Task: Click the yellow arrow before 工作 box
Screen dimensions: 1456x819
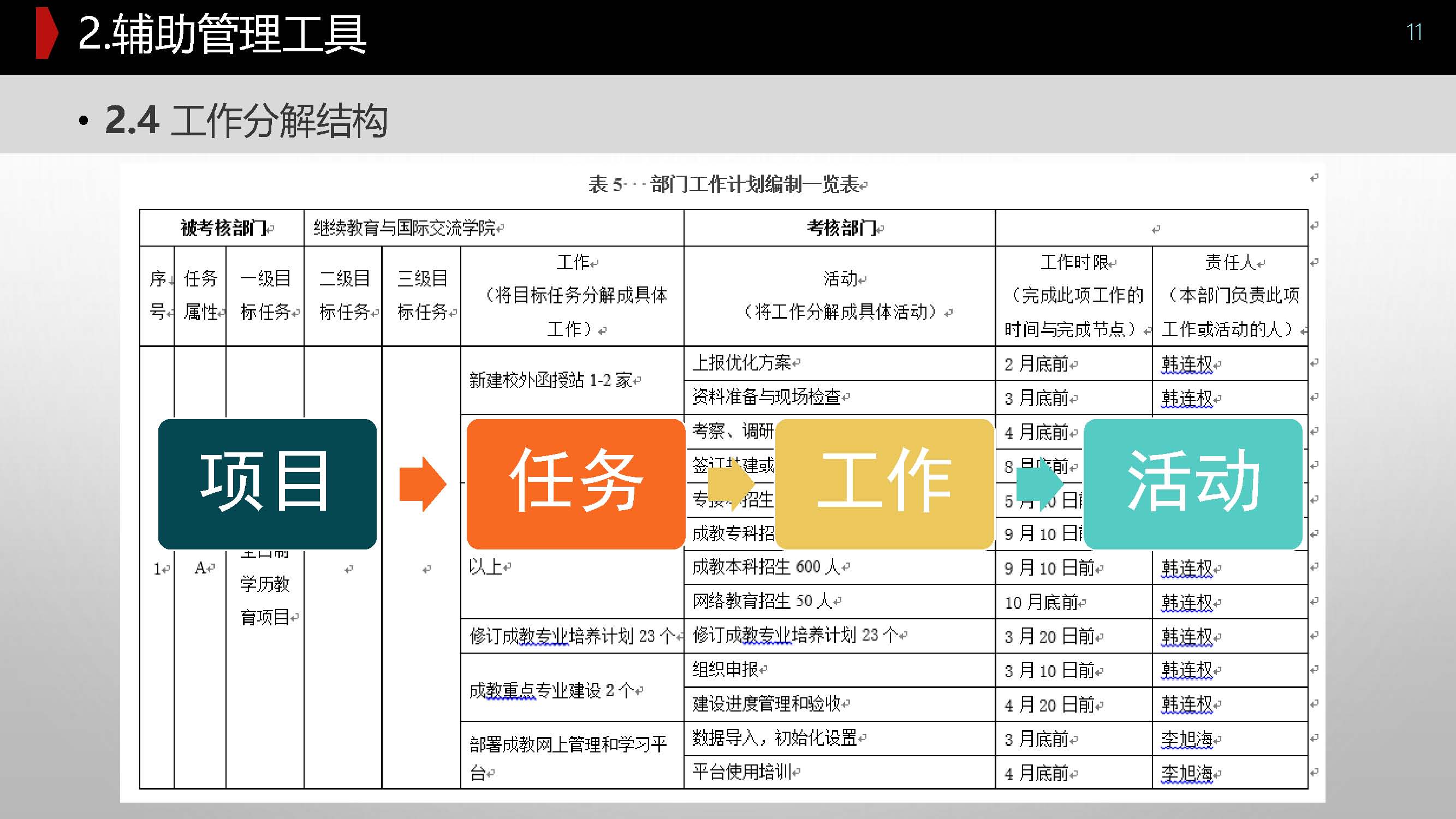Action: [730, 484]
